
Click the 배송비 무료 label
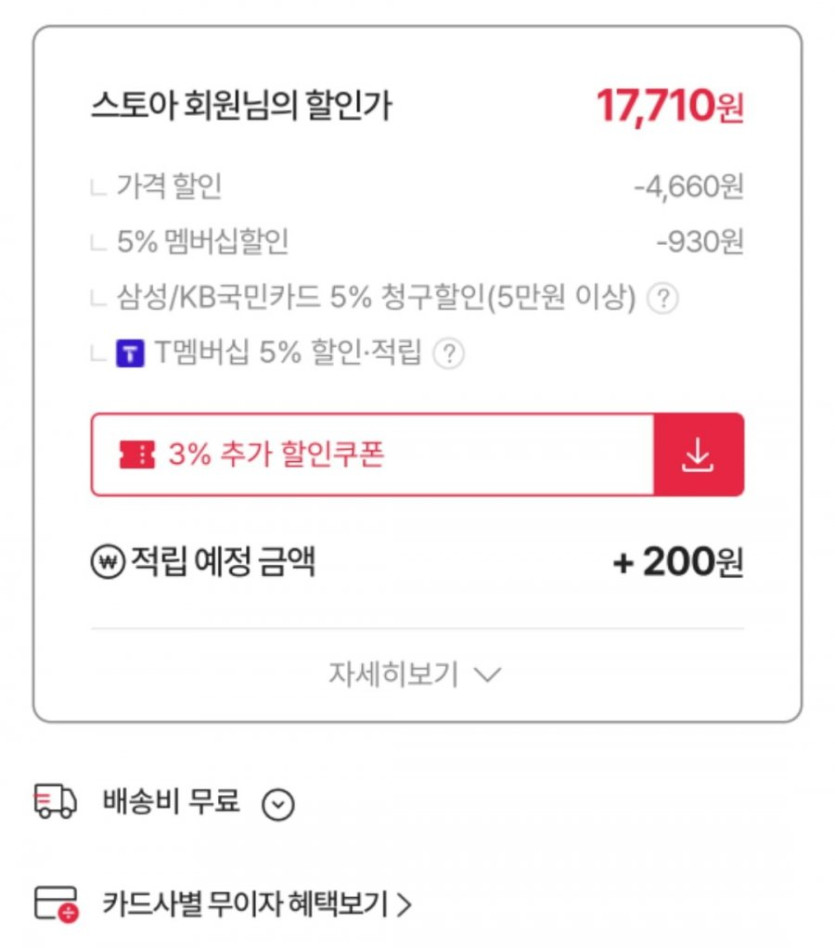[x=171, y=802]
